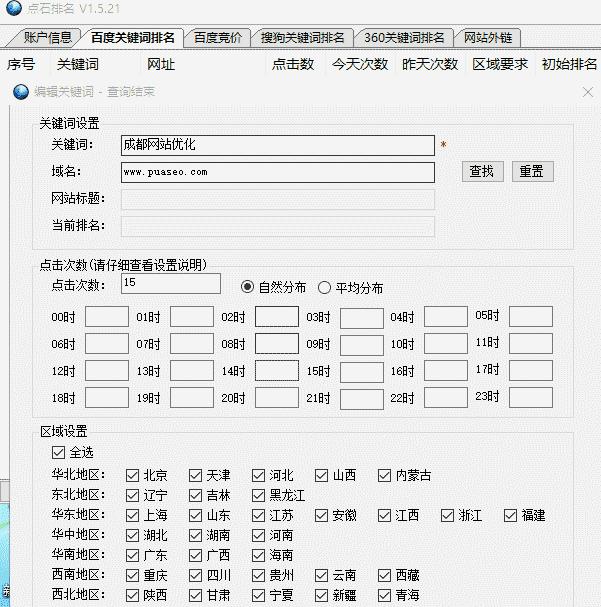
Task: Sort by the 序号 column header
Action: coord(21,64)
